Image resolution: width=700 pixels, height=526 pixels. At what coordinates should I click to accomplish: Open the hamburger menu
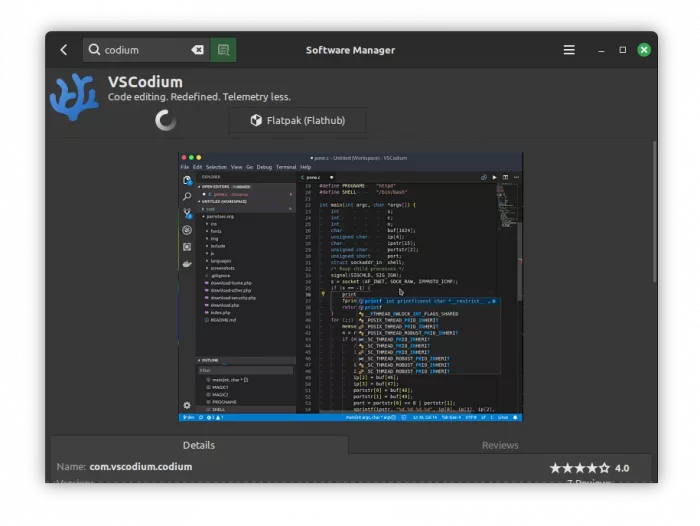coord(569,50)
